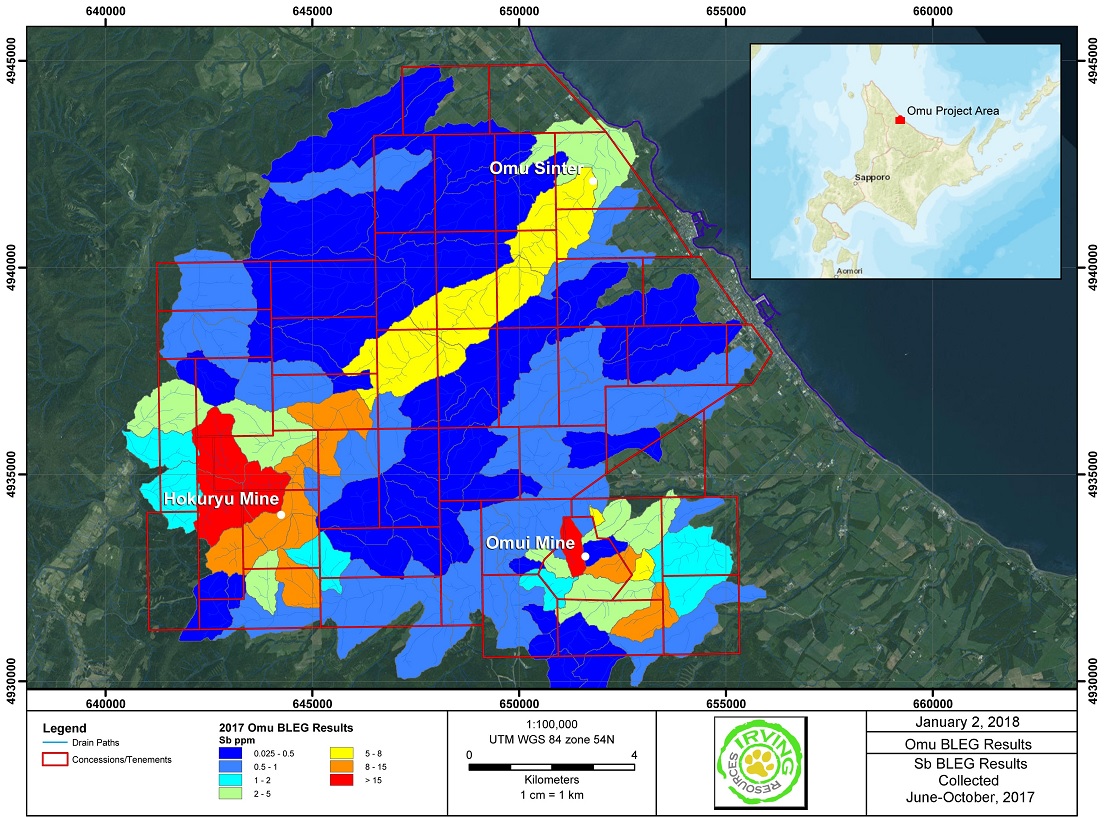The width and height of the screenshot is (1104, 818).
Task: Click the '2017 Omu BLEG Results' legend title
Action: (x=286, y=728)
